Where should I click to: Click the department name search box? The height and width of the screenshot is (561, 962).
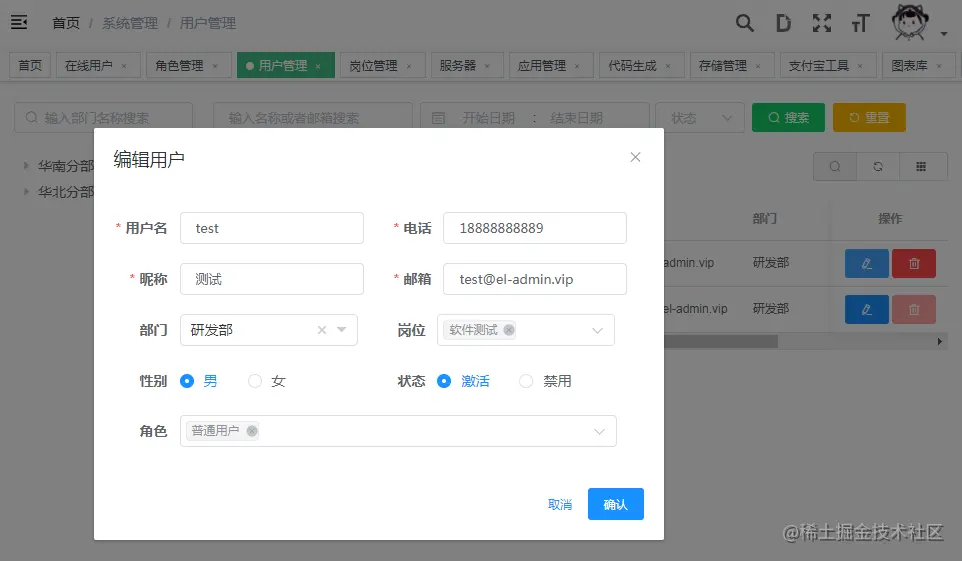click(x=104, y=117)
